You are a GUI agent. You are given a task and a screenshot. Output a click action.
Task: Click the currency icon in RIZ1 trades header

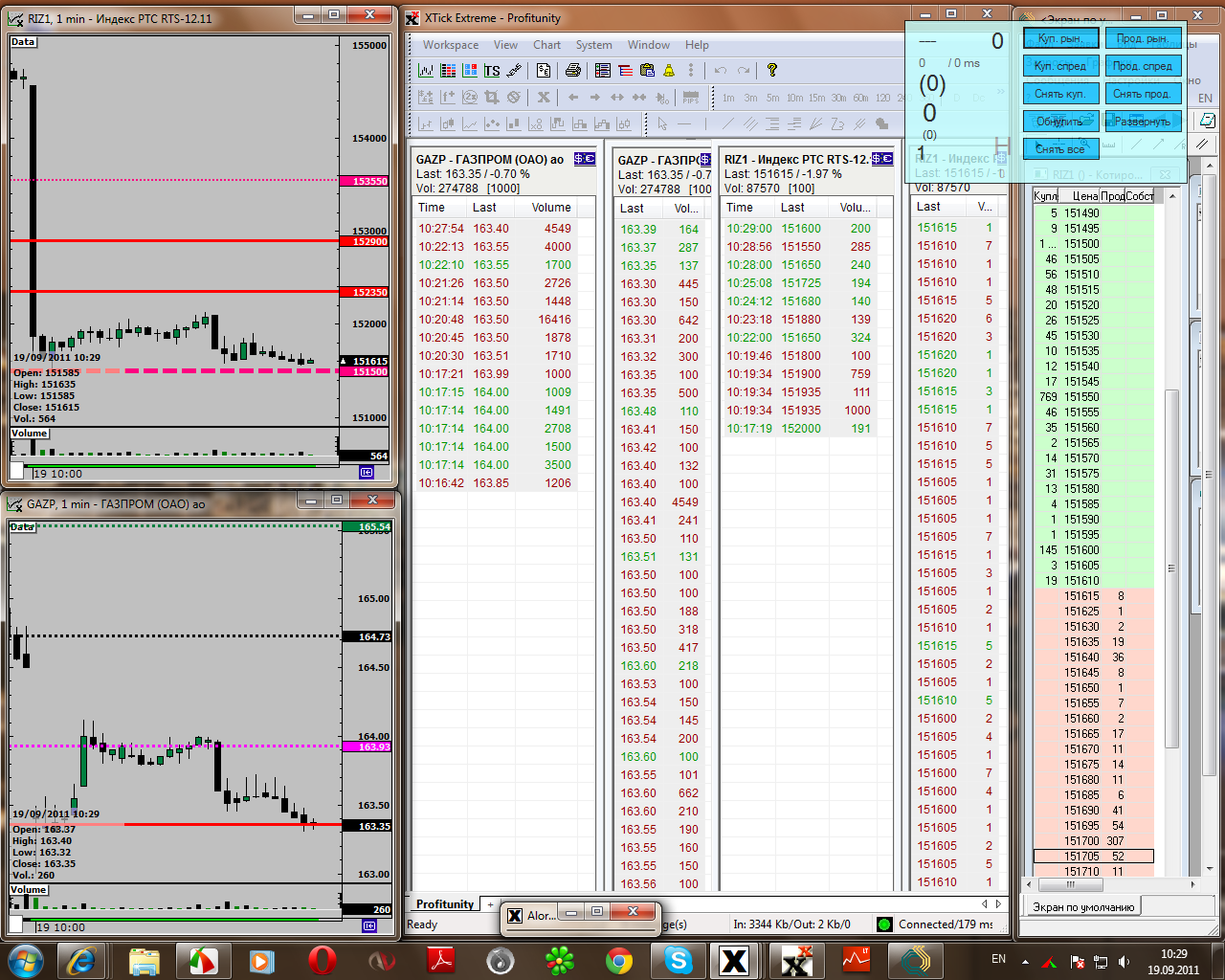pyautogui.click(x=882, y=159)
